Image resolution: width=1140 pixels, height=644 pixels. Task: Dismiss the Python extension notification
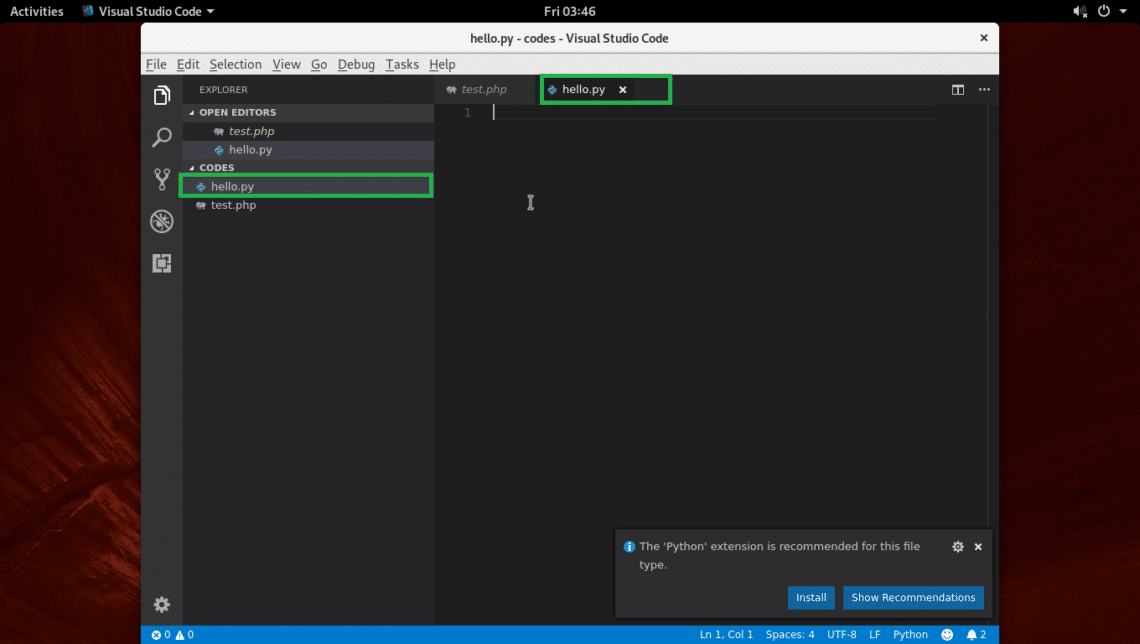click(x=978, y=547)
